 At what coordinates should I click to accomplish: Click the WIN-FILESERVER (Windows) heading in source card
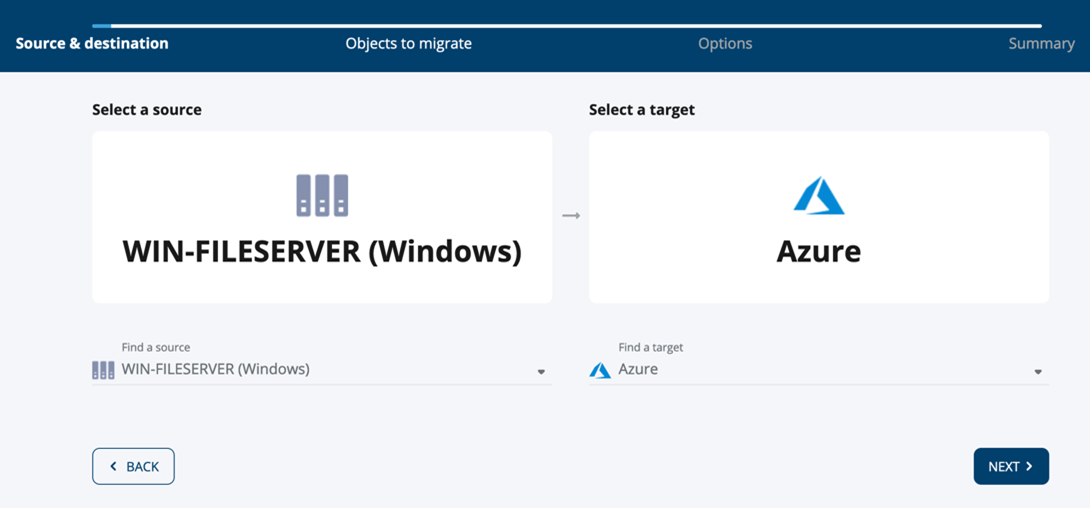pyautogui.click(x=322, y=252)
